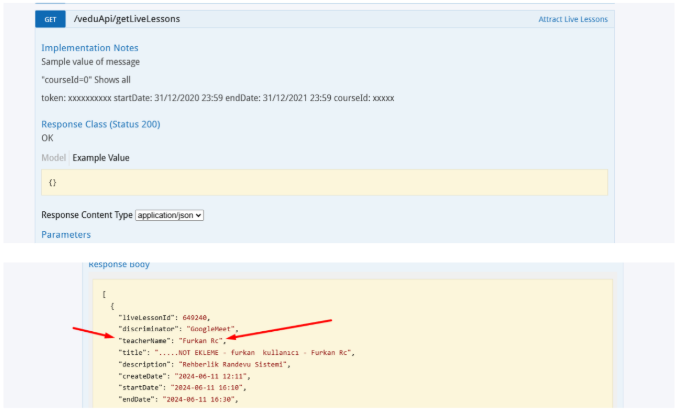This screenshot has height=412, width=676.
Task: Click the example value box with braces
Action: click(x=323, y=182)
